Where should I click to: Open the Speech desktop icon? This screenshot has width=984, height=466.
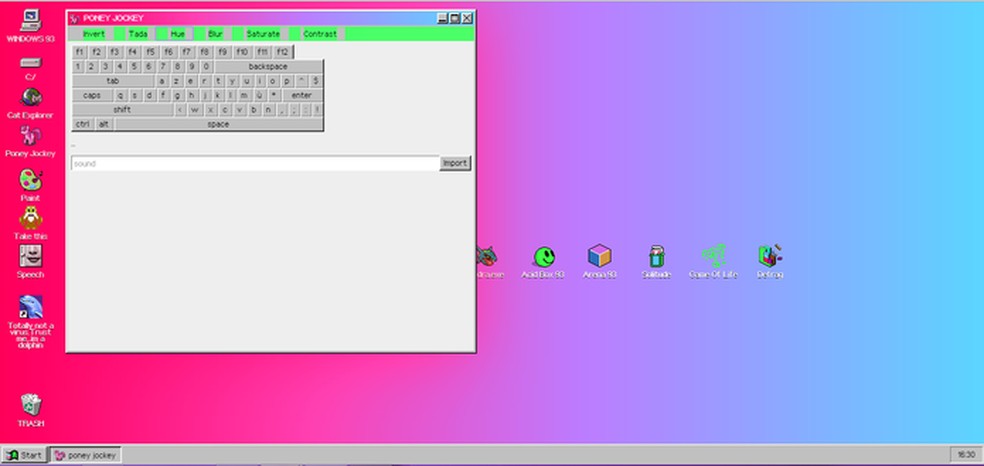pyautogui.click(x=30, y=261)
